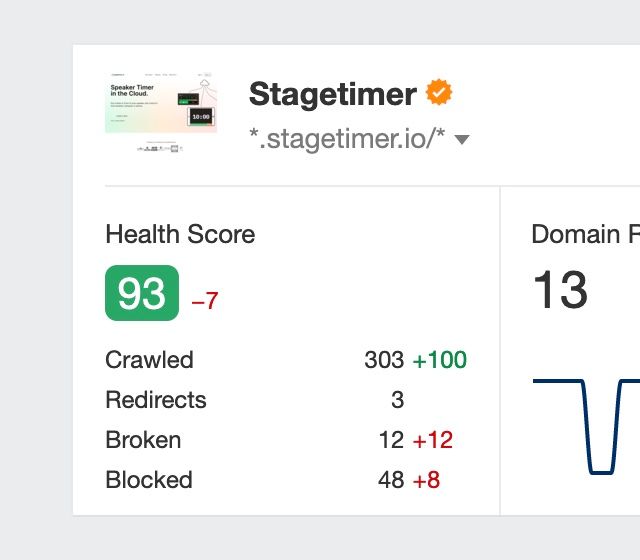Click the +100 crawled pages change
This screenshot has height=560, width=640.
[x=440, y=360]
